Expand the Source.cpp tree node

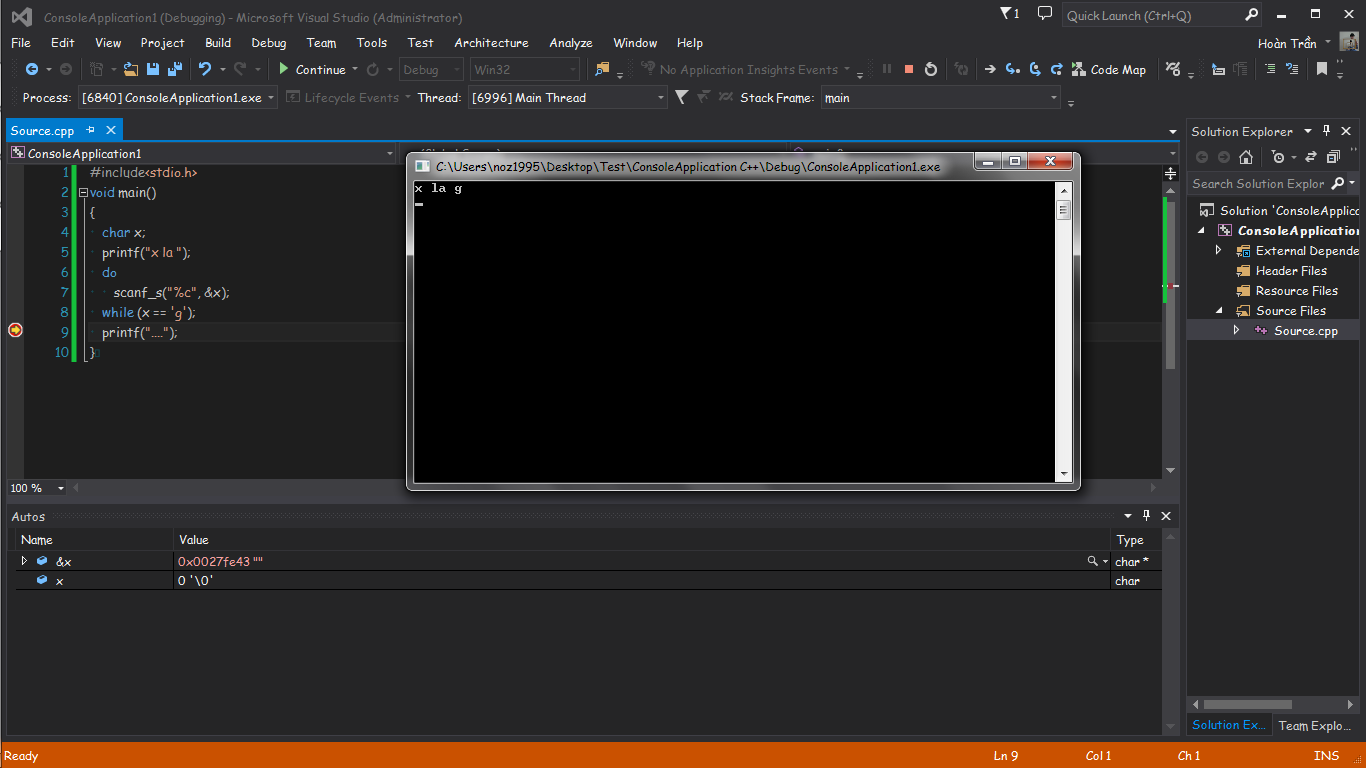tap(1237, 330)
